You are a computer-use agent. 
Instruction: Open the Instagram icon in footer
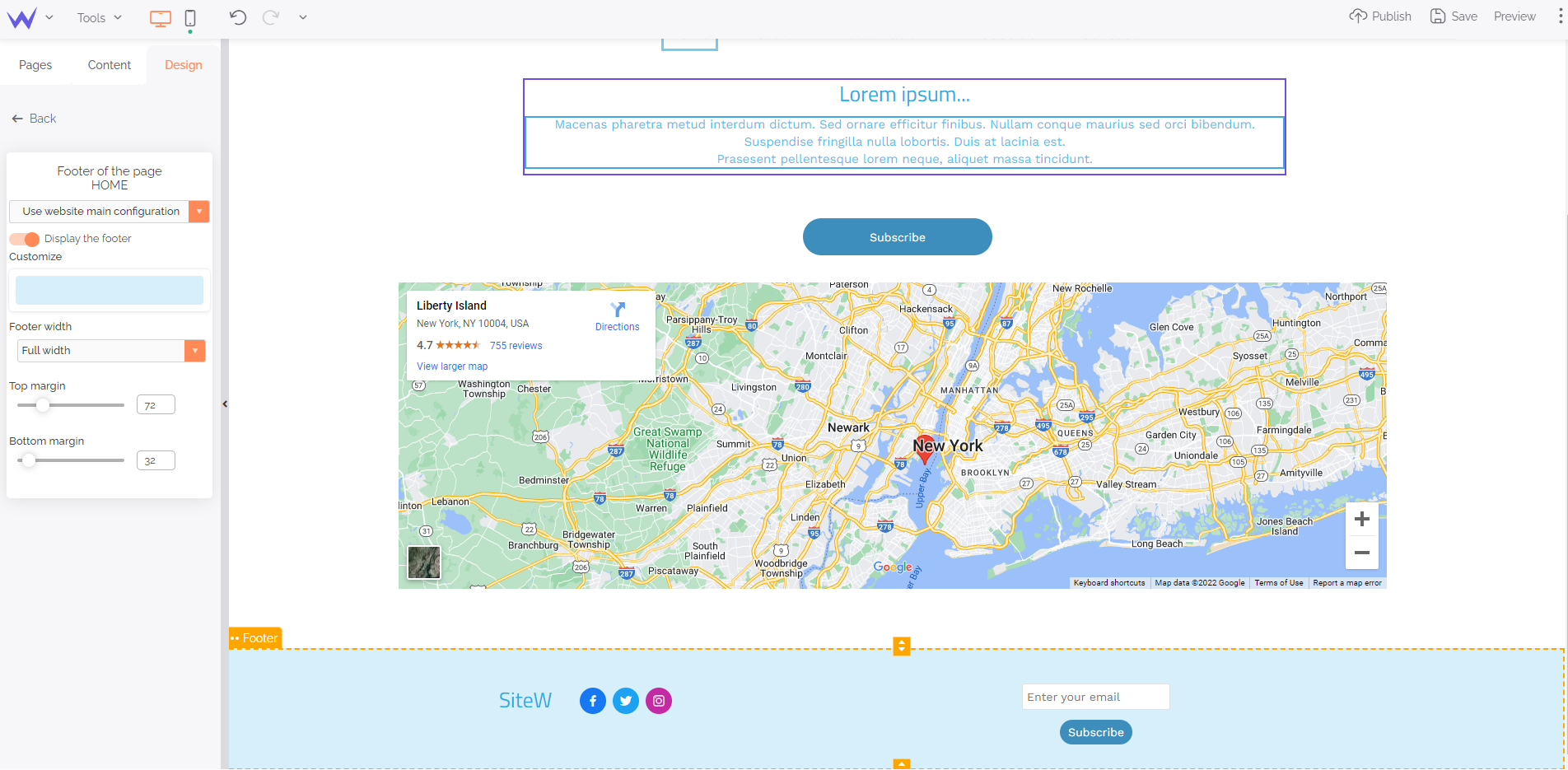pyautogui.click(x=659, y=701)
